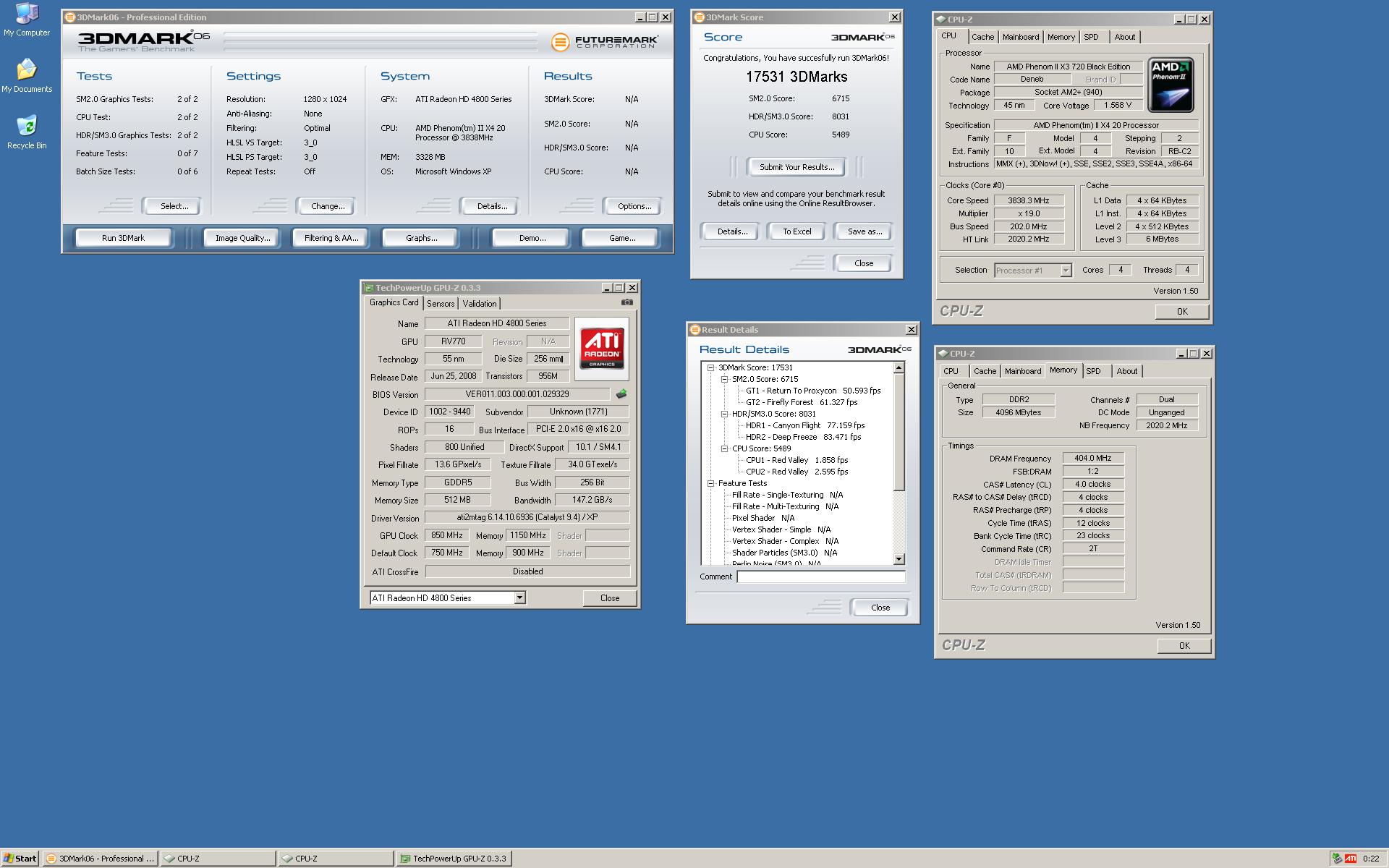Viewport: 1389px width, 868px height.
Task: Click the Image Quality button
Action: click(242, 238)
